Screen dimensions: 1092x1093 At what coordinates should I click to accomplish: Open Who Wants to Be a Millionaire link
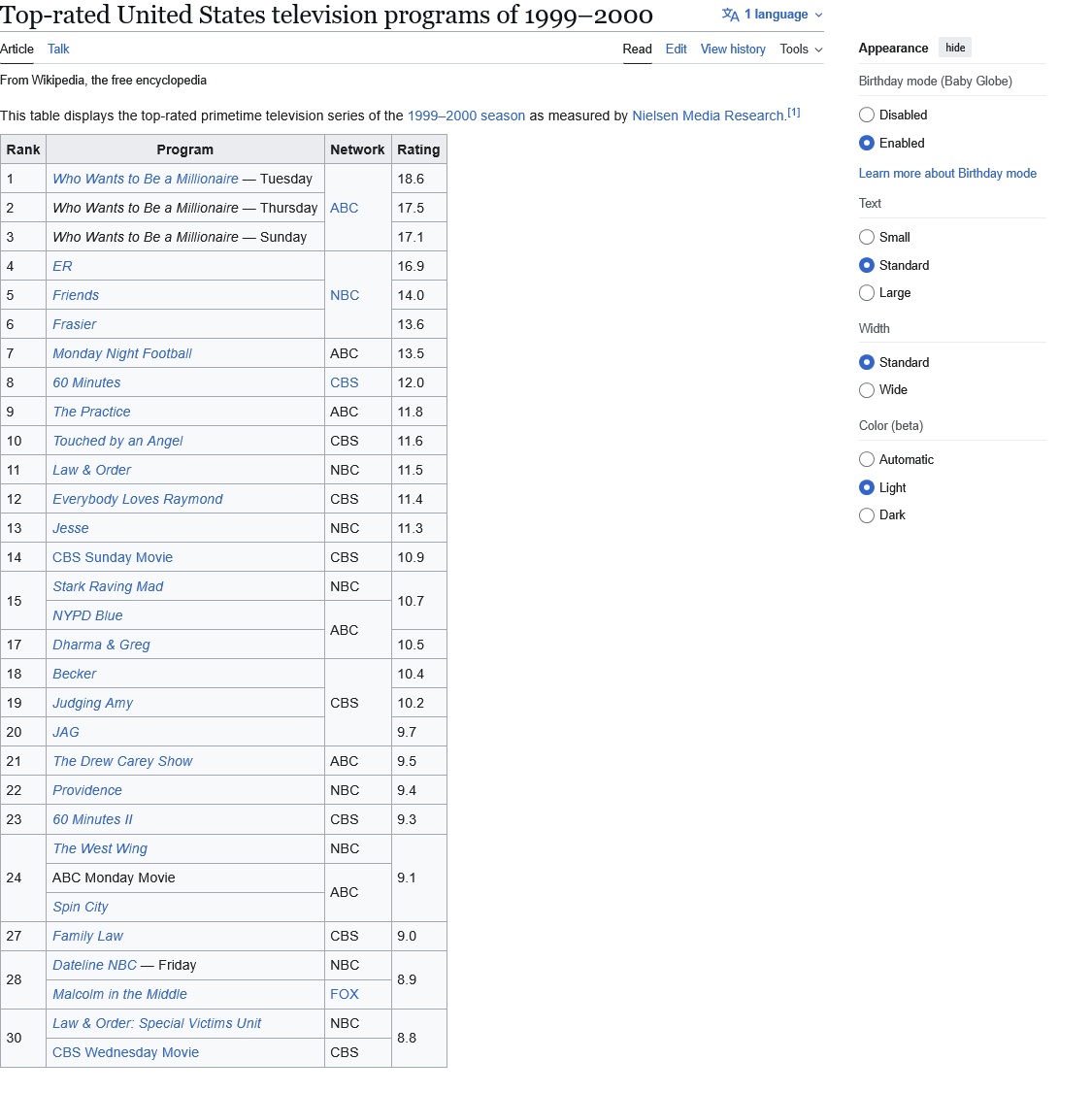(x=146, y=180)
